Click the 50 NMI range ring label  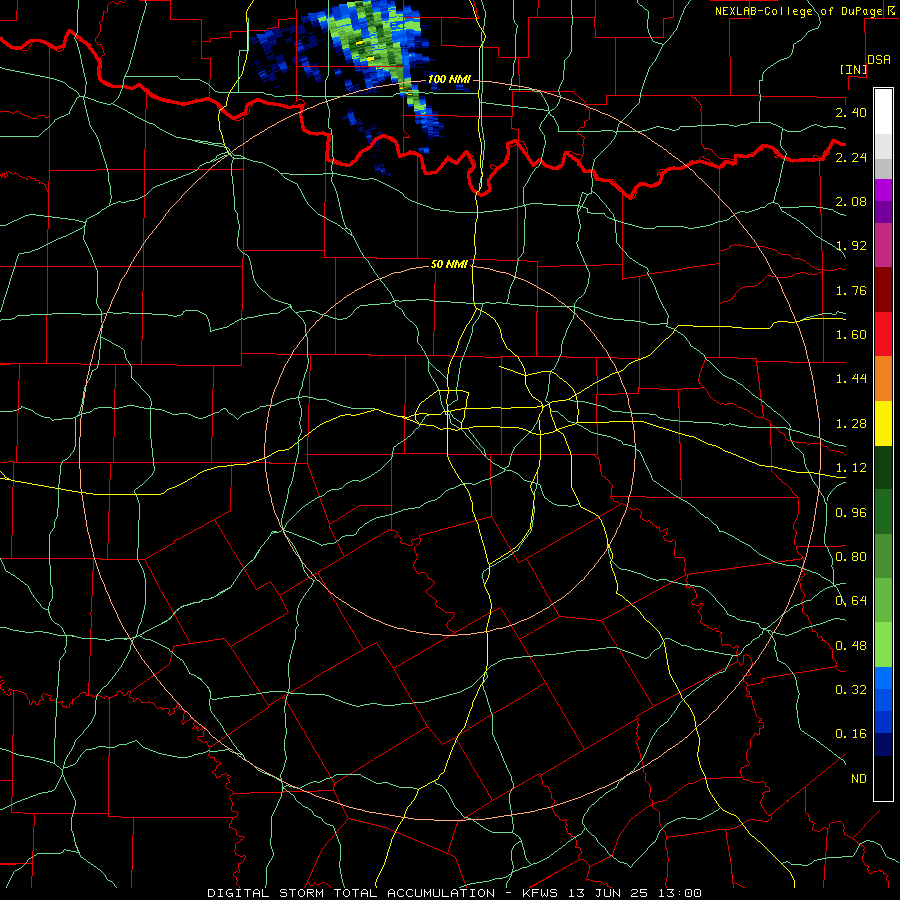[449, 264]
